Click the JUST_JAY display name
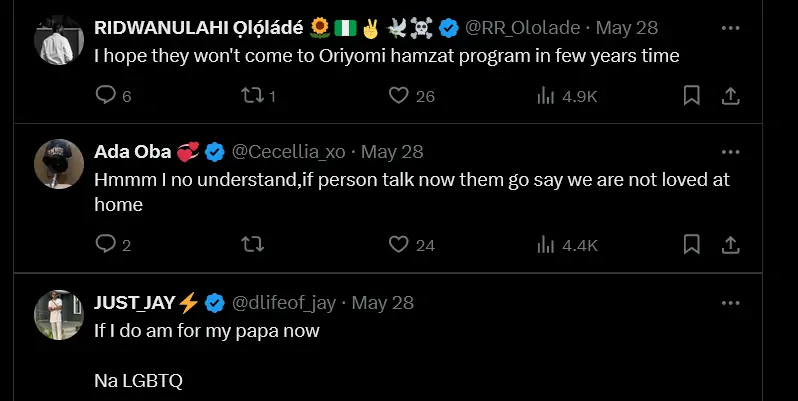798x401 pixels. (135, 302)
